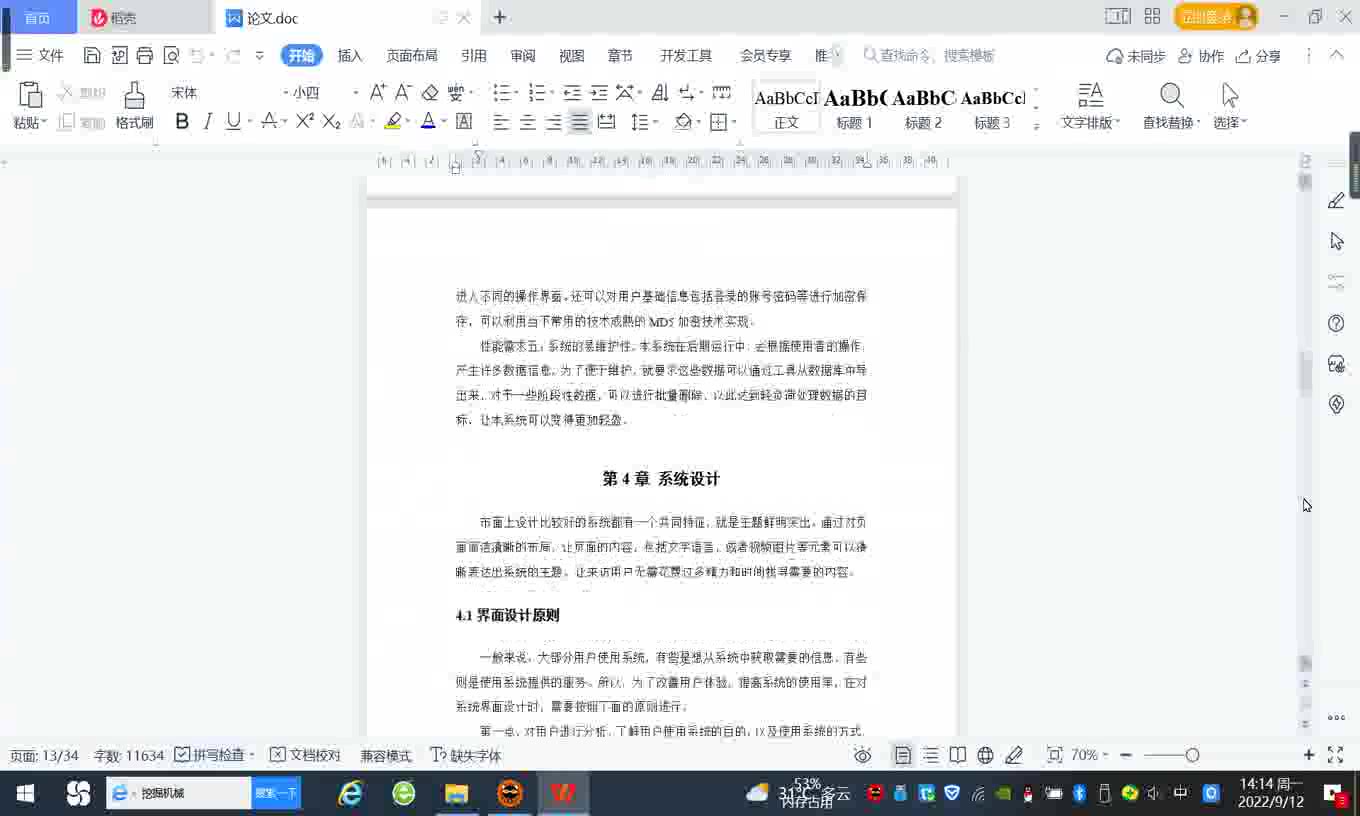The height and width of the screenshot is (816, 1360).
Task: Enter fullscreen with status bar icon
Action: pyautogui.click(x=1335, y=755)
